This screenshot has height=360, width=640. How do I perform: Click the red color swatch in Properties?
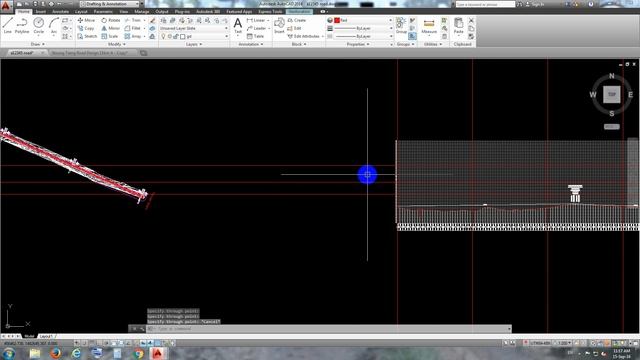(337, 20)
